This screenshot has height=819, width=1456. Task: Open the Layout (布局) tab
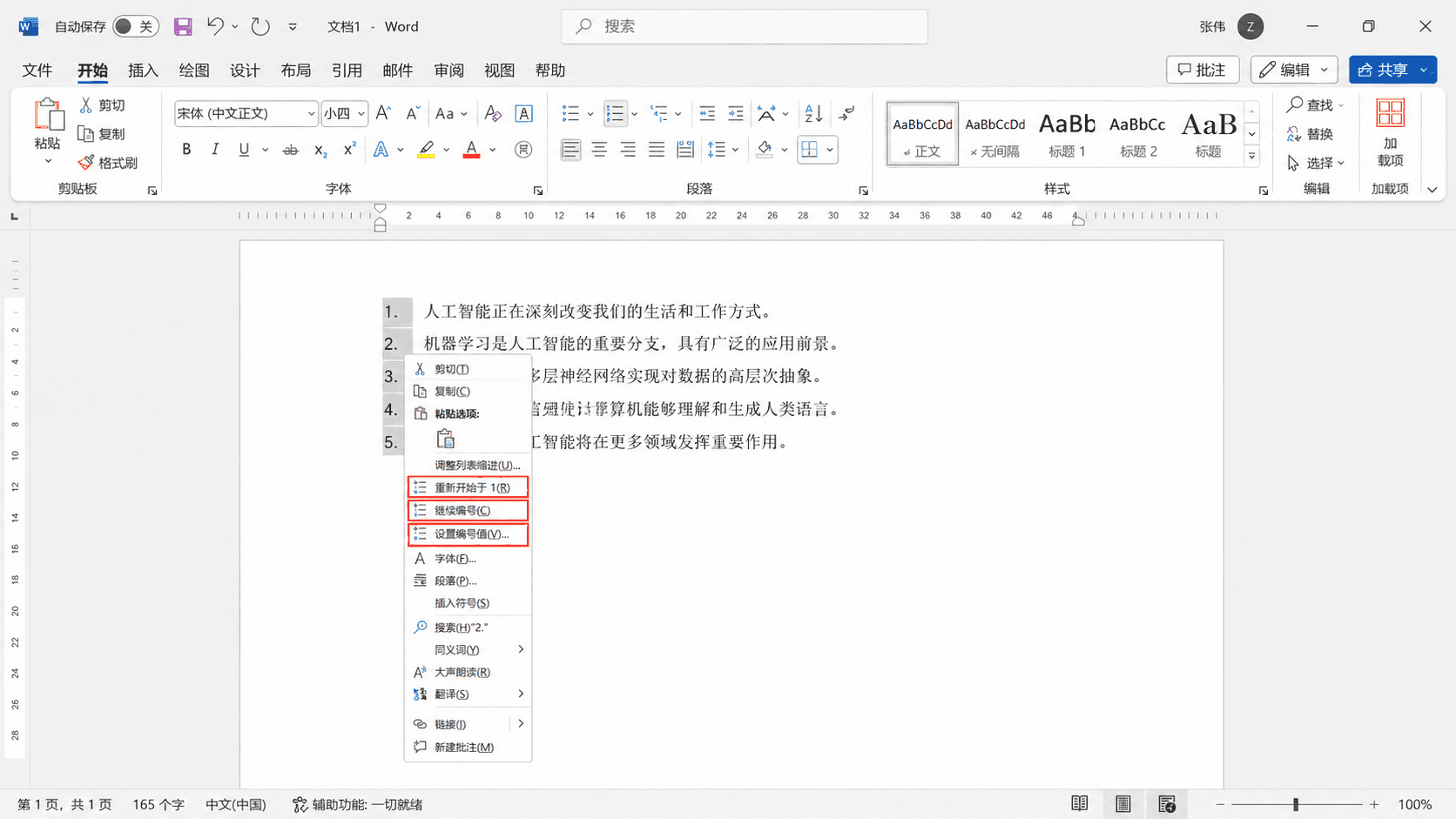pyautogui.click(x=296, y=70)
